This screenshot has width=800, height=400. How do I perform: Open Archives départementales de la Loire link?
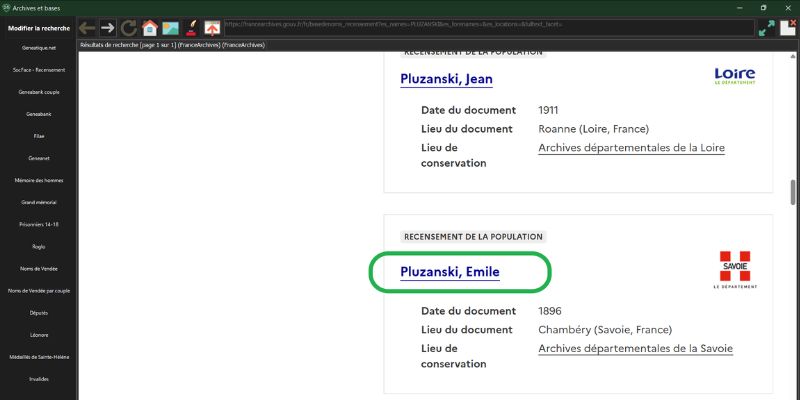[x=631, y=148]
